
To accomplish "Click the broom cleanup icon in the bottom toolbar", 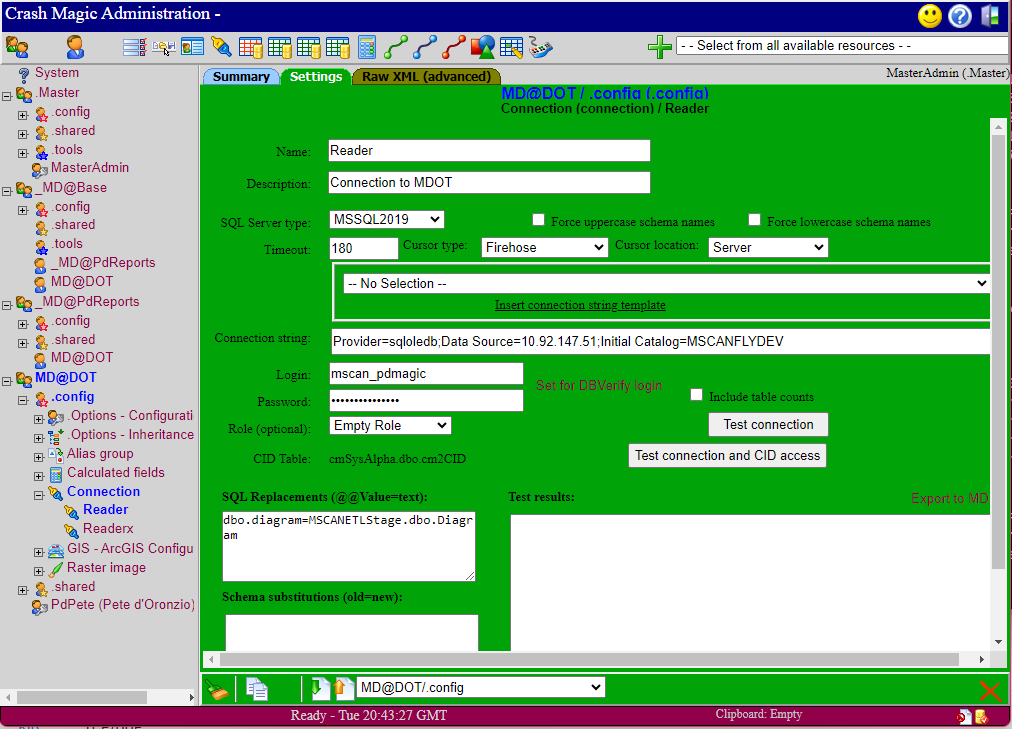I will tap(218, 689).
